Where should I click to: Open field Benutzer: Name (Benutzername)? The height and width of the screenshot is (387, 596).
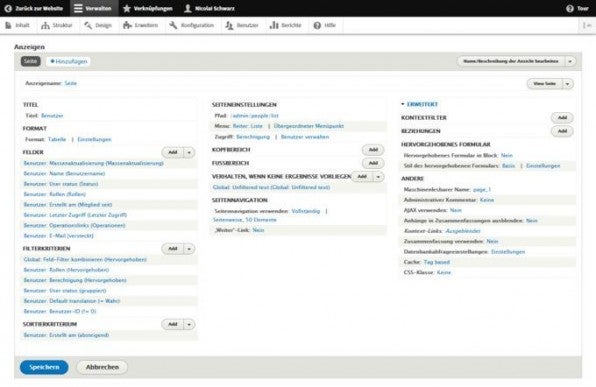(64, 174)
